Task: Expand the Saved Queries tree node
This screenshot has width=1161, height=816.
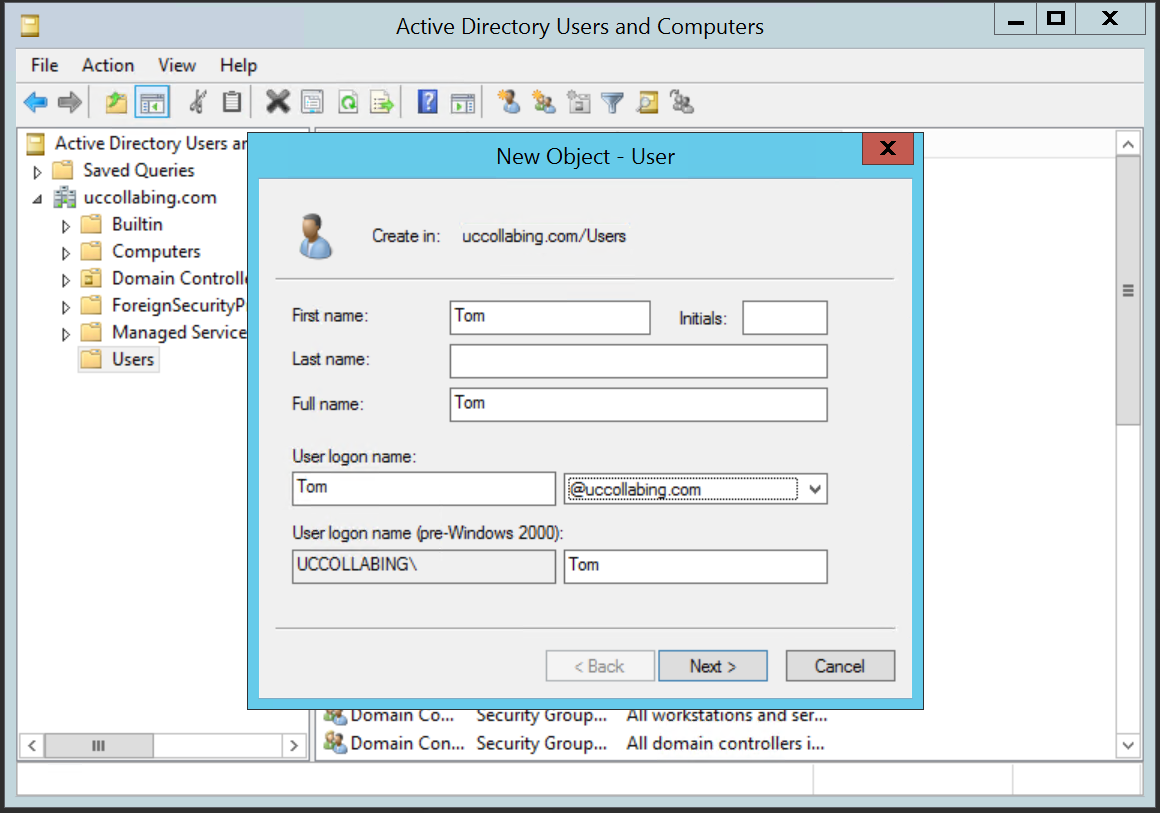Action: coord(37,172)
